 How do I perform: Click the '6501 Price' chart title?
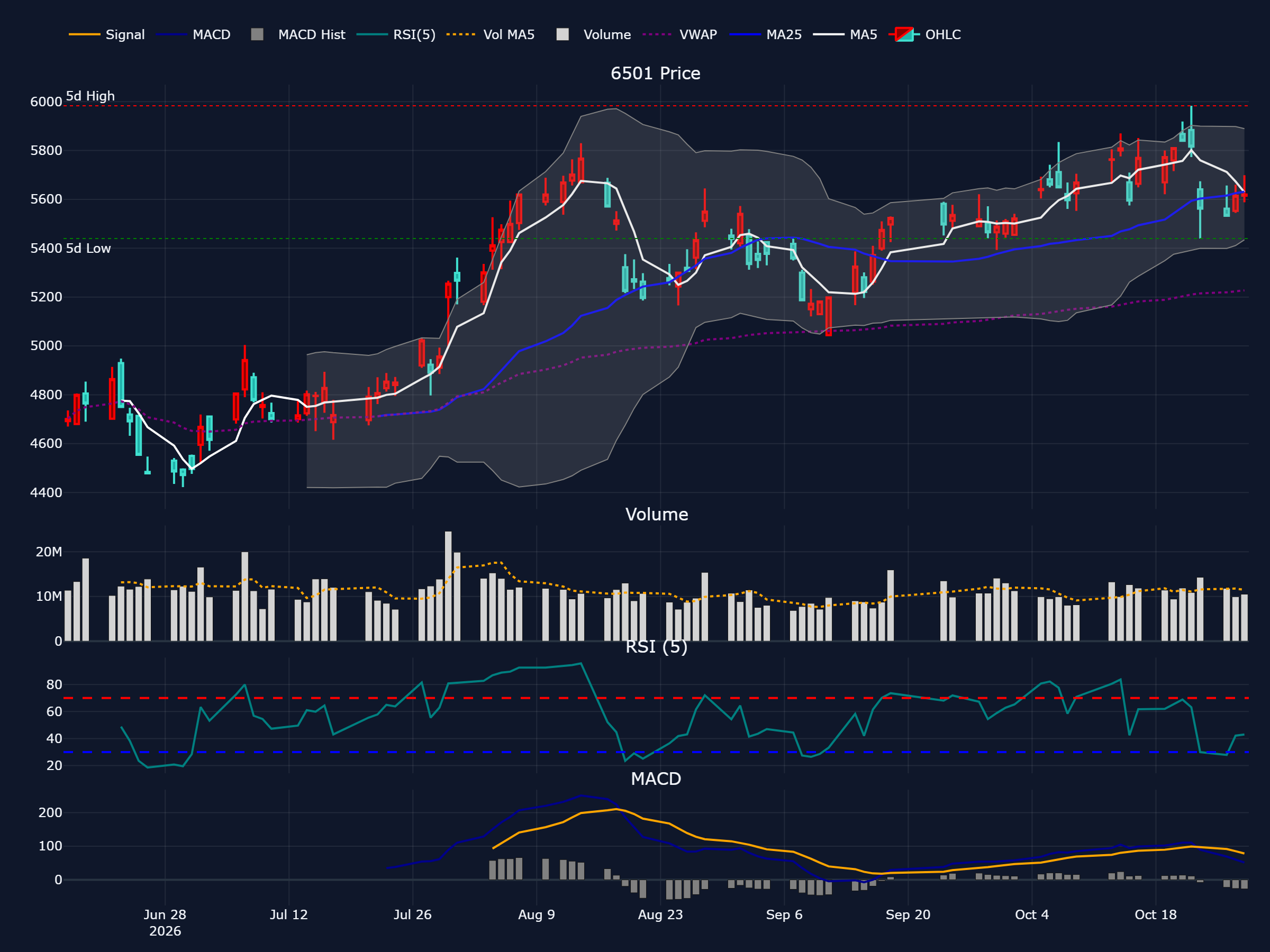click(656, 74)
